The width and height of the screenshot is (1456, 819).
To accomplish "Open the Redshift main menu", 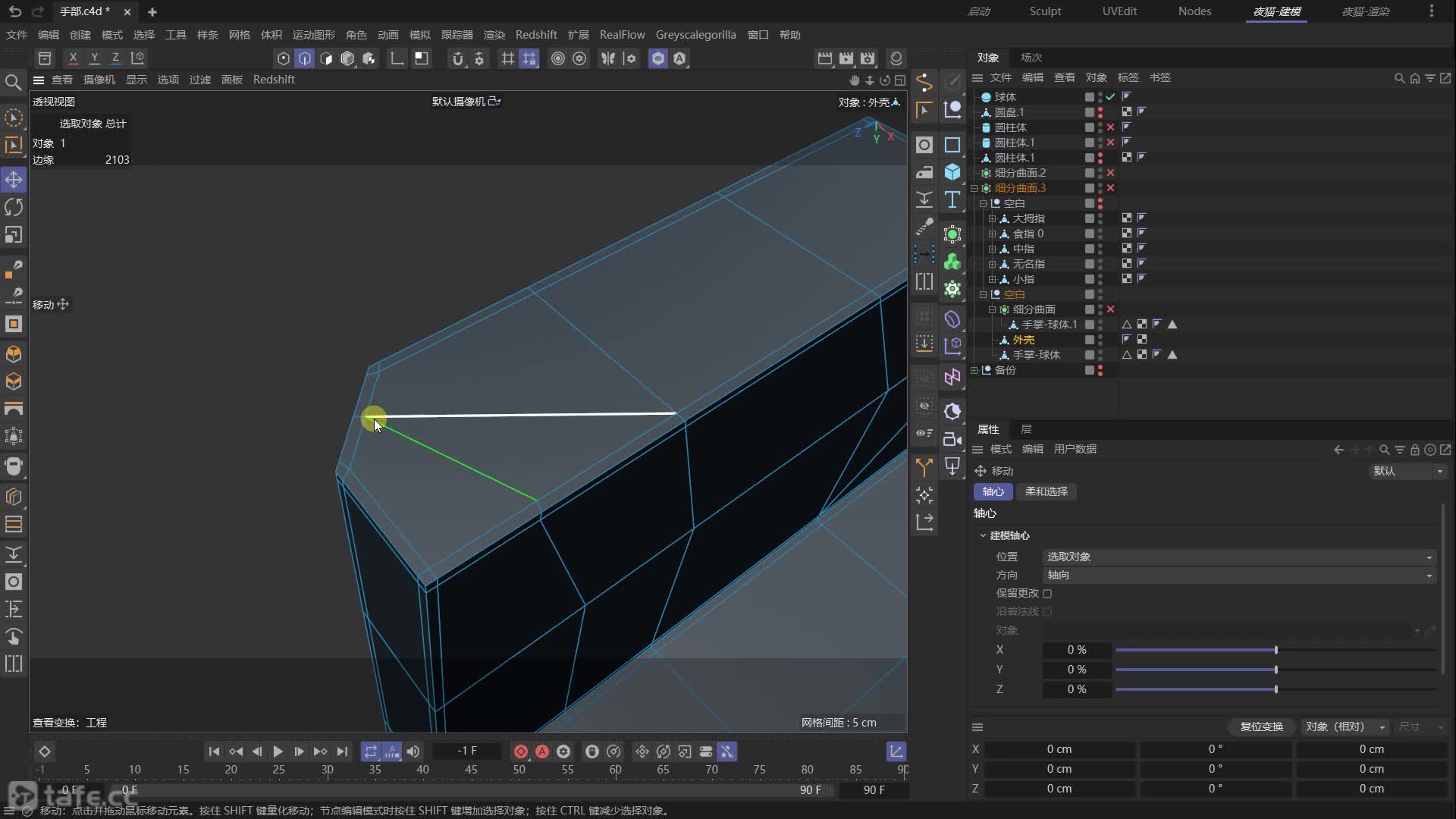I will coord(536,35).
